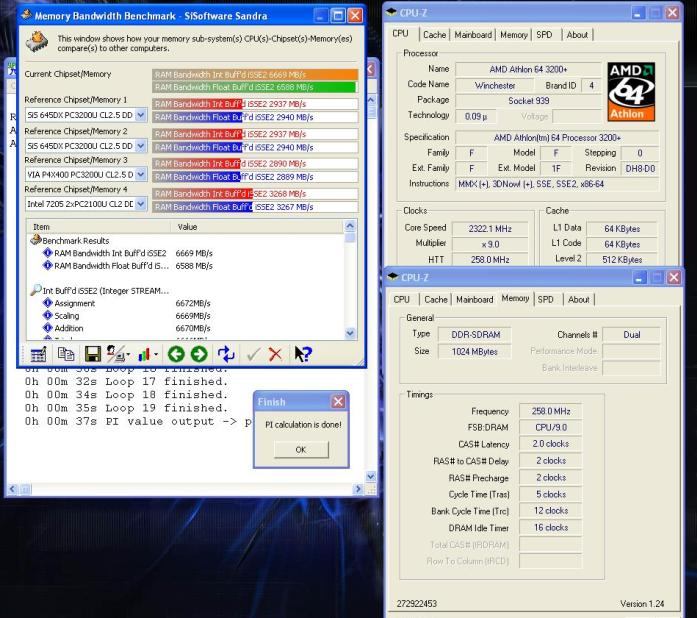Open the VIA P4X400 reference dropdown
The height and width of the screenshot is (618, 697).
(140, 175)
